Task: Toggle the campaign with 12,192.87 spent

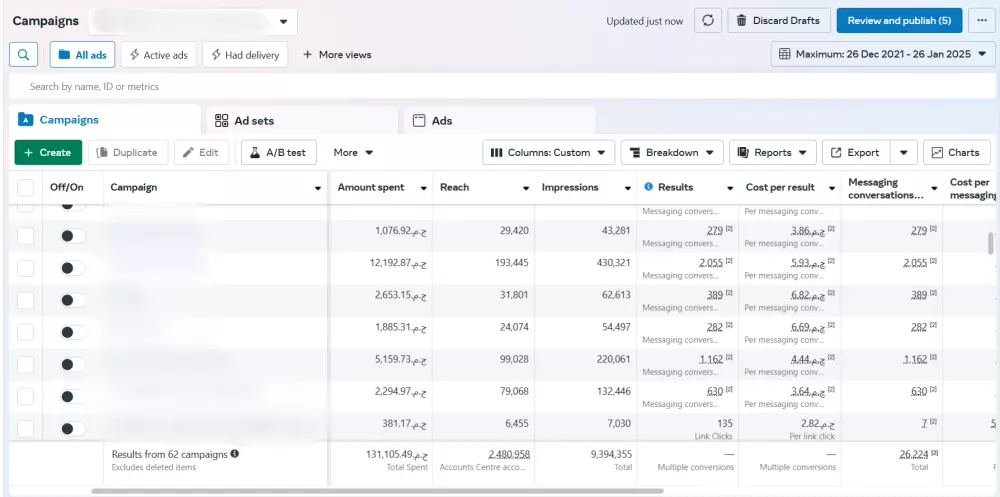Action: pos(72,268)
